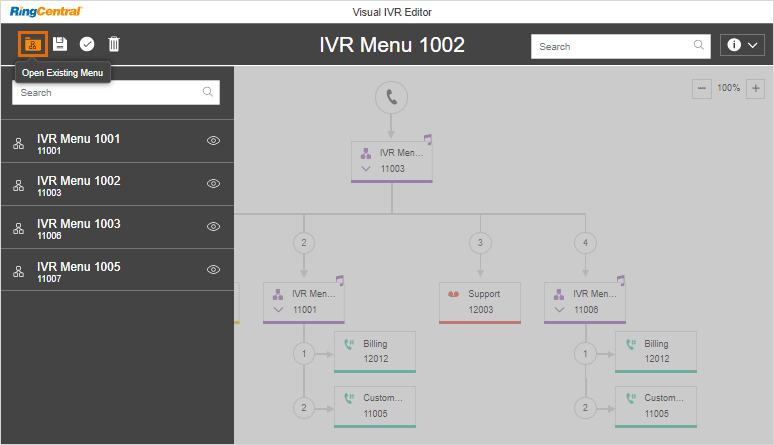Click the Delete trash can icon
Screen dimensions: 774x445
click(x=114, y=45)
